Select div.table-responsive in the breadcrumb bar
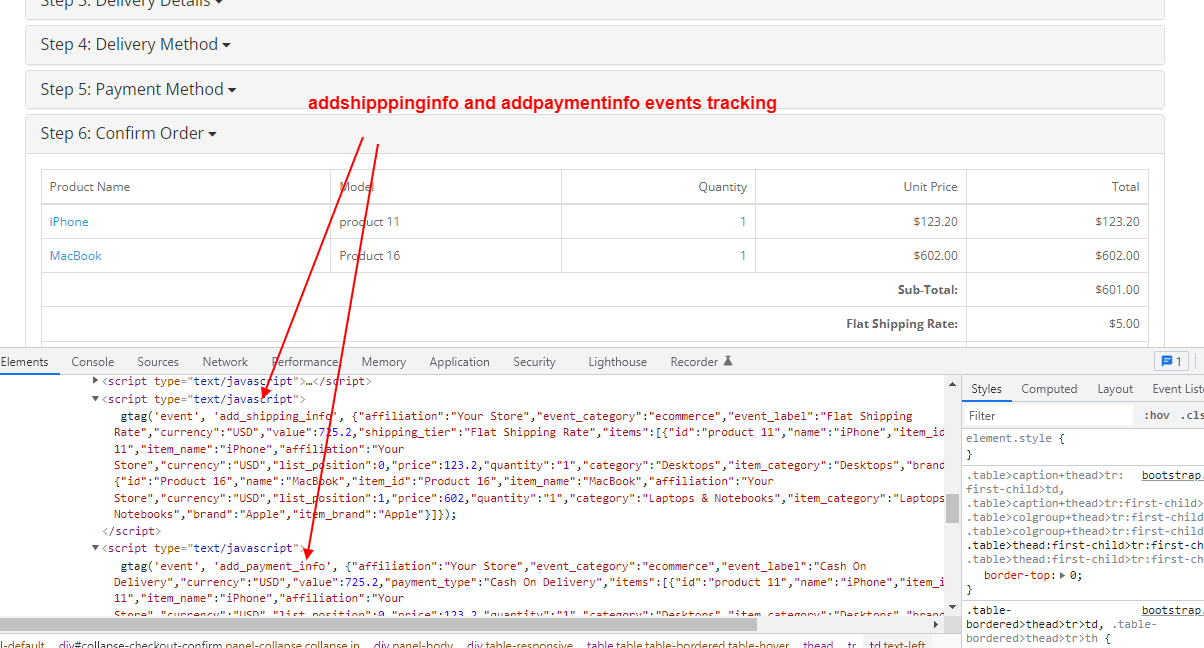 tap(519, 645)
